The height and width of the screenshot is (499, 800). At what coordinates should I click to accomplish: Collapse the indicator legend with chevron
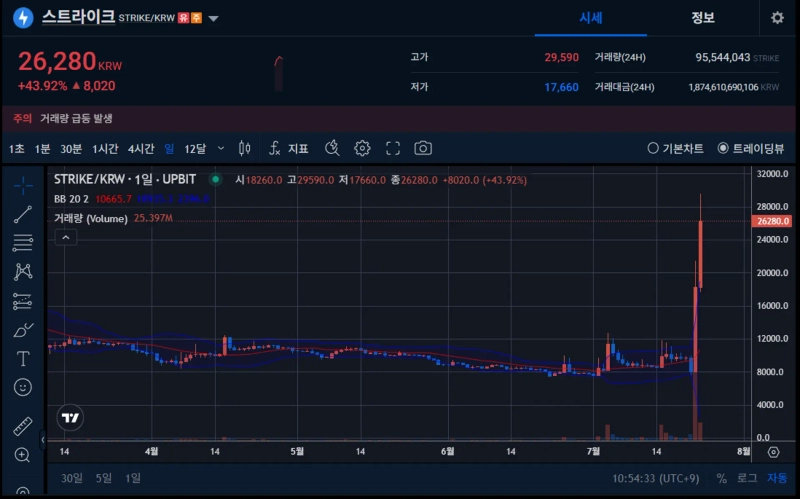pyautogui.click(x=65, y=238)
